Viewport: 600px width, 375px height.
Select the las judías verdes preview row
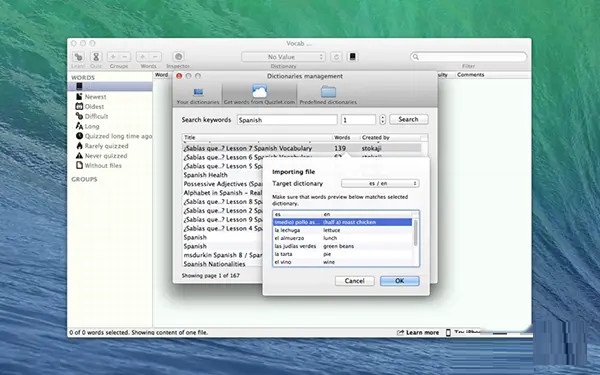coord(343,246)
